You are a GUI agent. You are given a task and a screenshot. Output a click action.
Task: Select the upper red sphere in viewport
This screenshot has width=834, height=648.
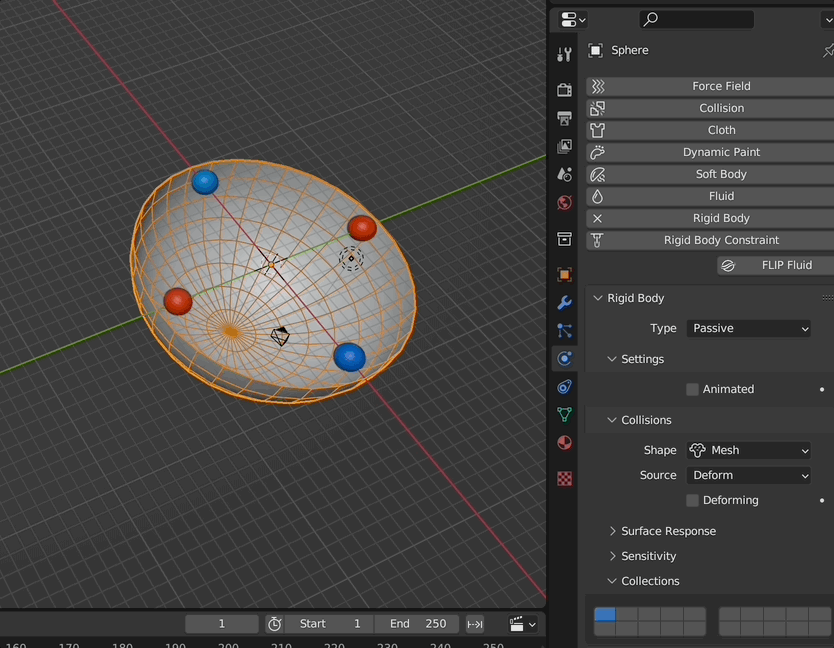(x=362, y=228)
